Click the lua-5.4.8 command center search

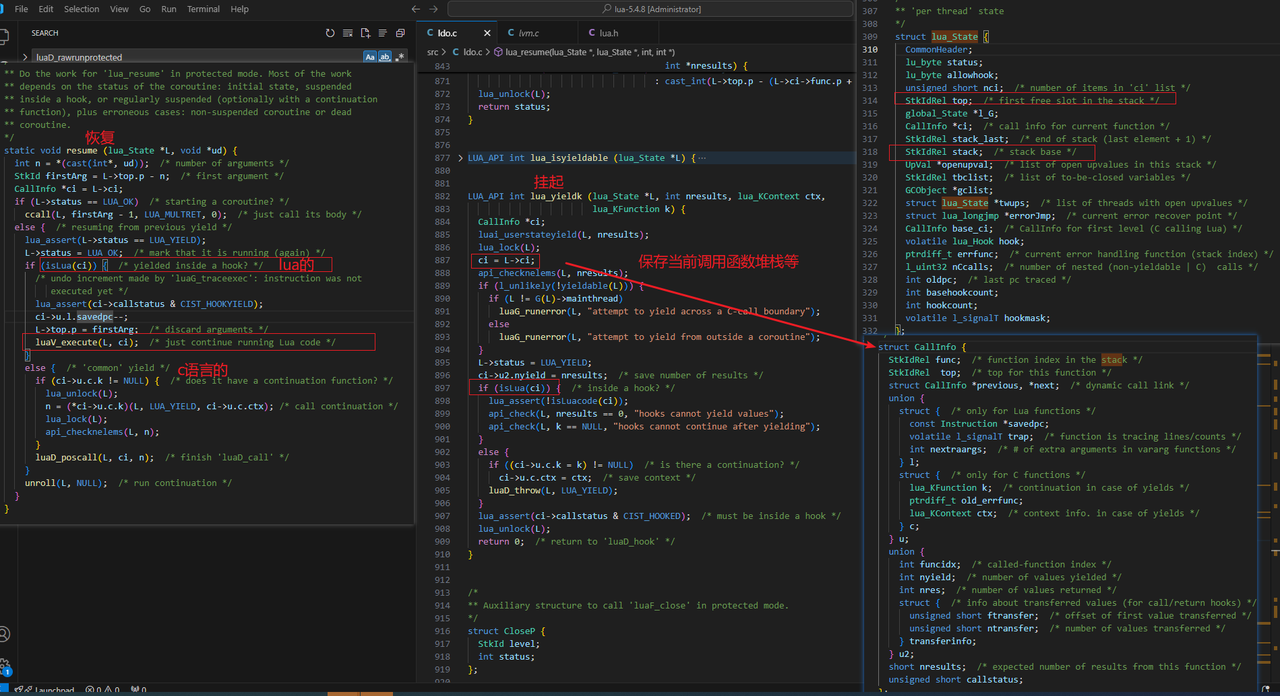(650, 9)
